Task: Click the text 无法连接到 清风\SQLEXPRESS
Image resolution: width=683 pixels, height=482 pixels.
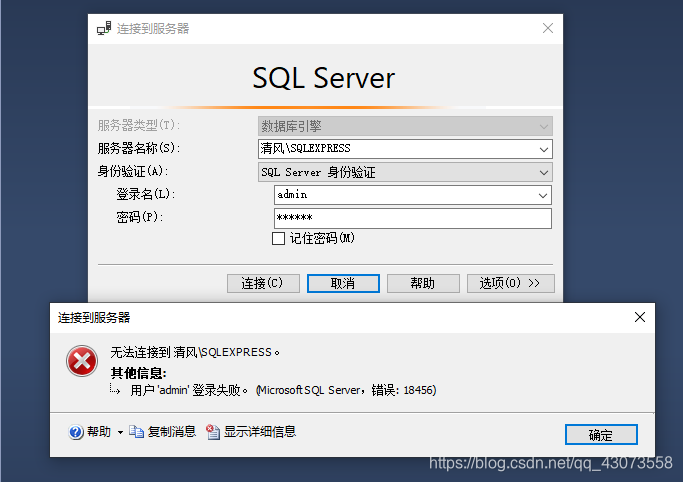Action: (x=195, y=352)
